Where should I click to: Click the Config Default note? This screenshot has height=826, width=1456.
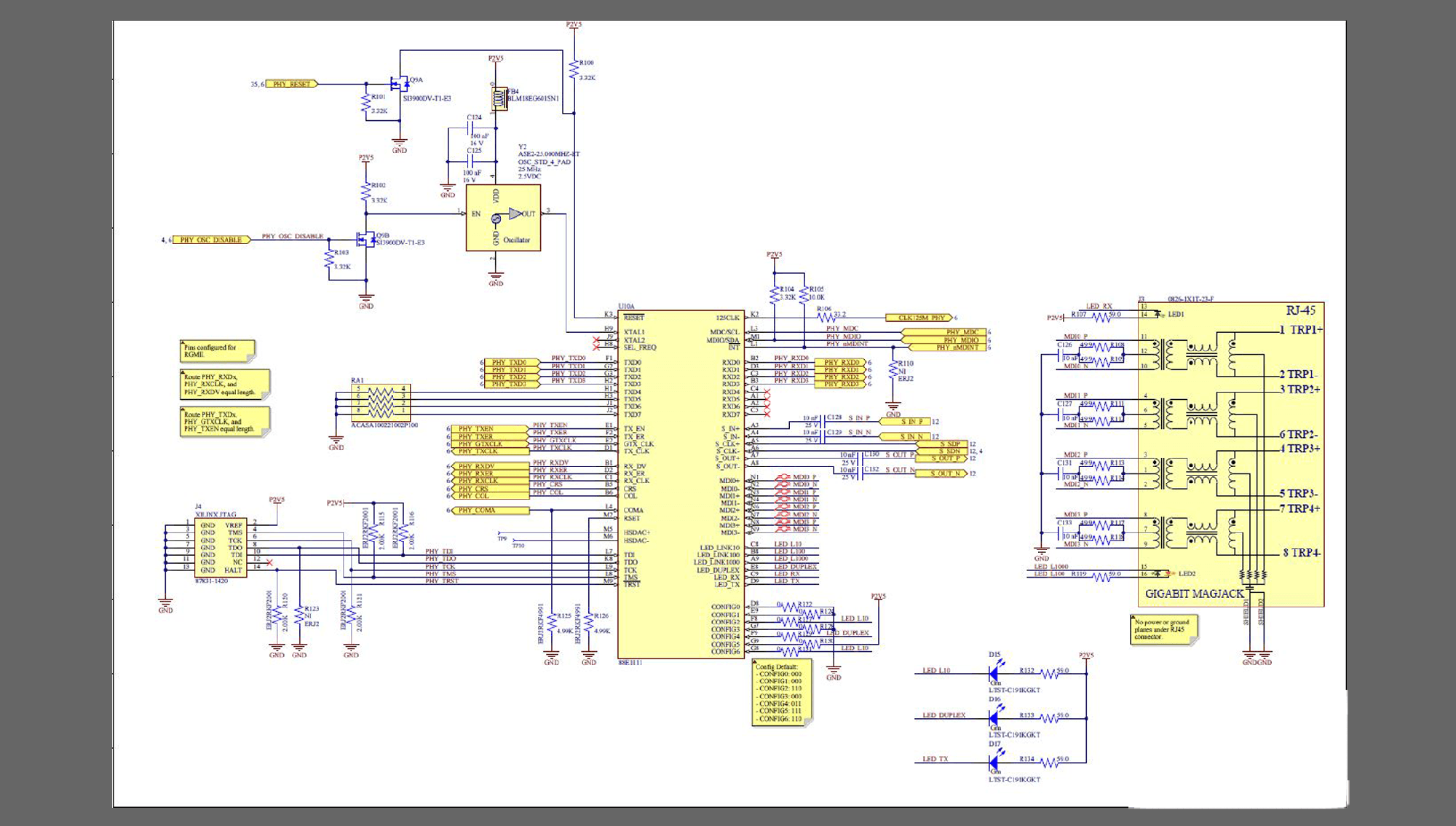click(782, 693)
